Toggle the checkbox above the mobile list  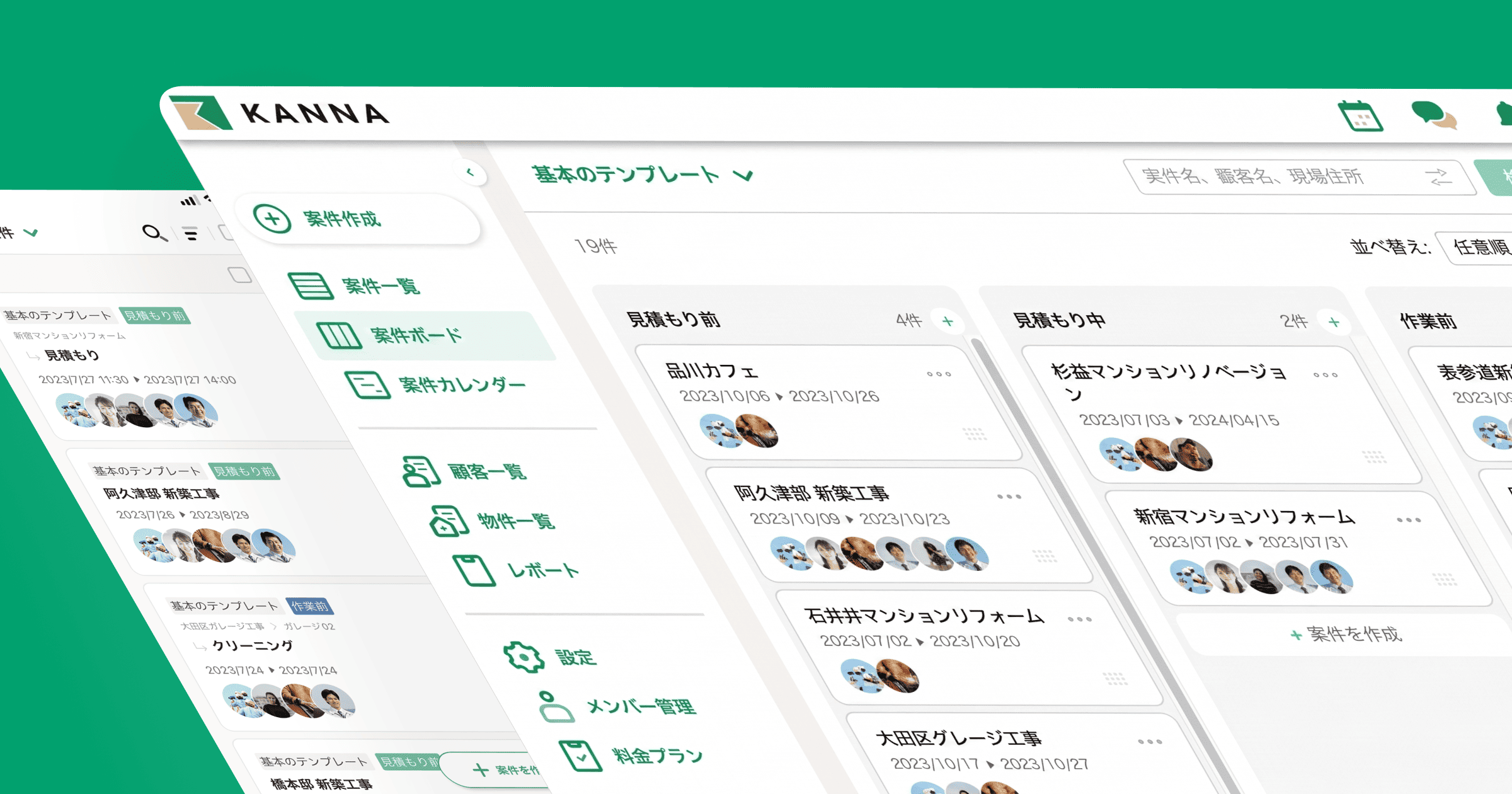point(239,275)
